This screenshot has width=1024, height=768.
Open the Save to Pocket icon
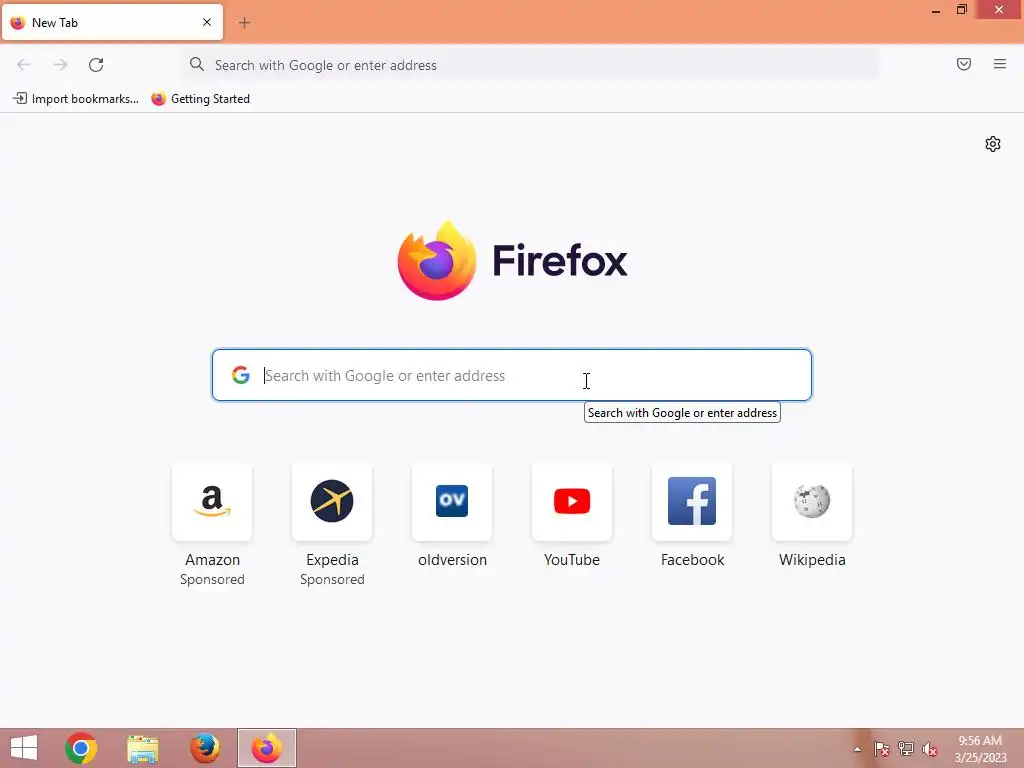[964, 64]
